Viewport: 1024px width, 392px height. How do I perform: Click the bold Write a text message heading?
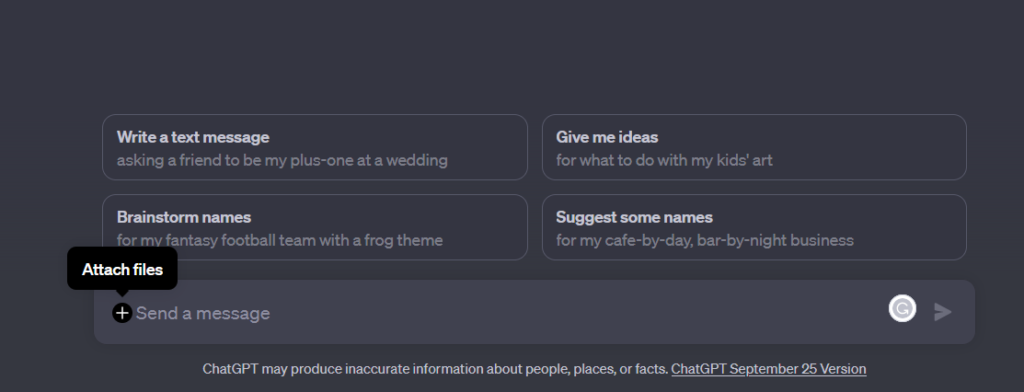point(193,137)
